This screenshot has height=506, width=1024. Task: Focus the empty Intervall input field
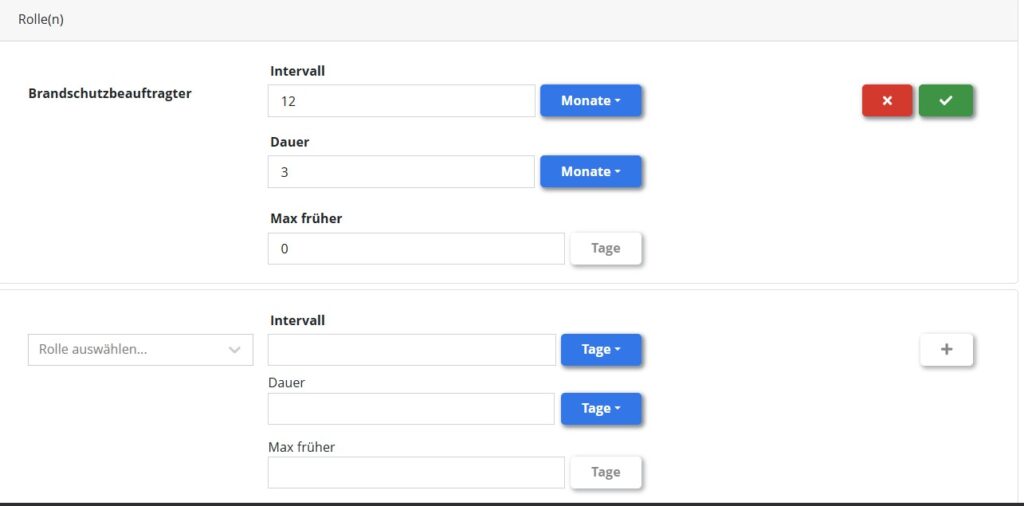[411, 350]
